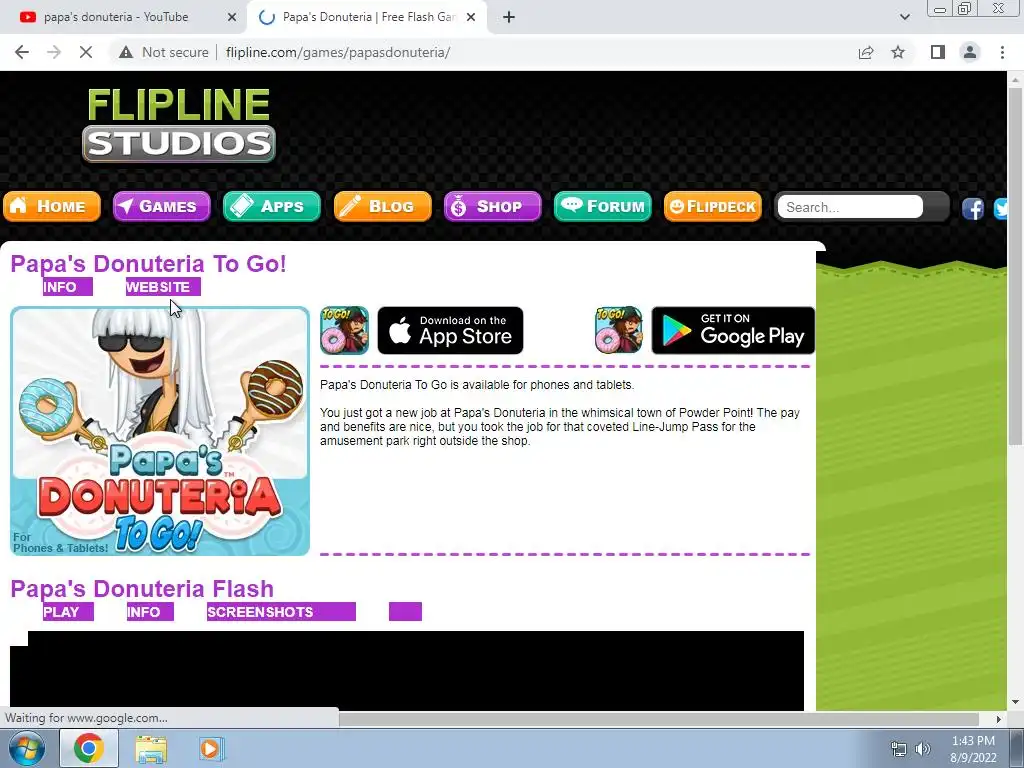Bookmark this page with the star icon
This screenshot has height=768, width=1024.
click(x=898, y=52)
